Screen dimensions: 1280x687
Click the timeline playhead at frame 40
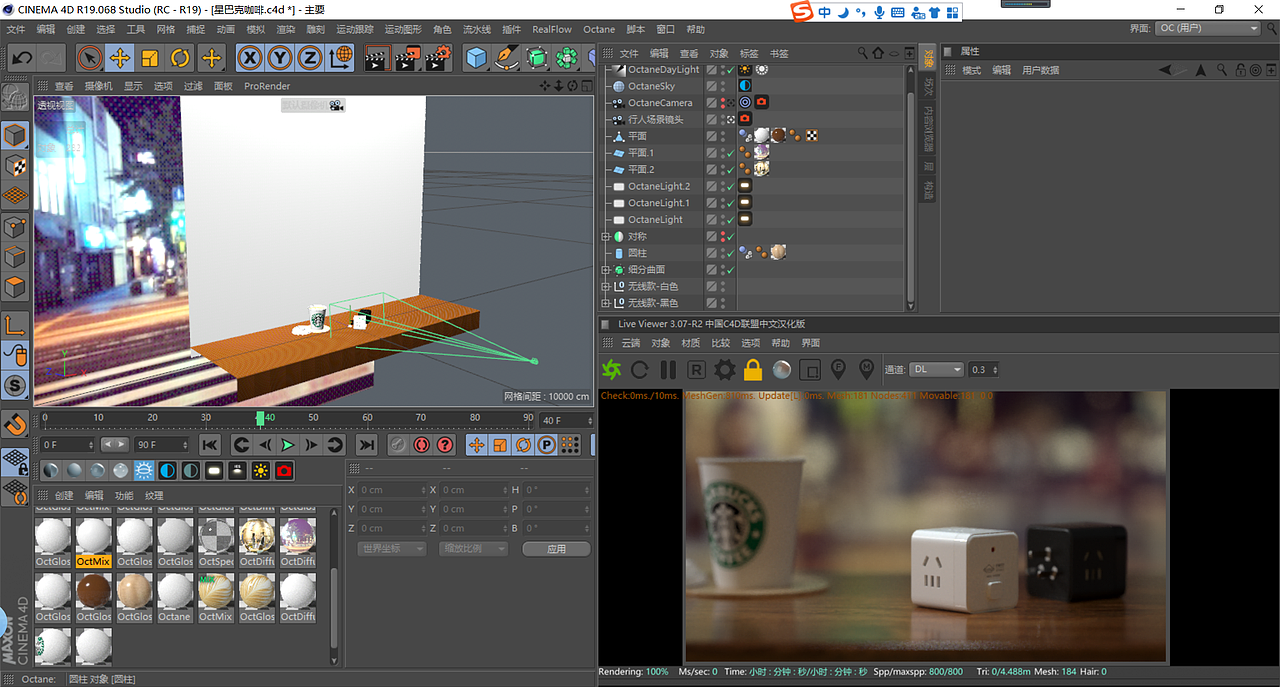(260, 418)
